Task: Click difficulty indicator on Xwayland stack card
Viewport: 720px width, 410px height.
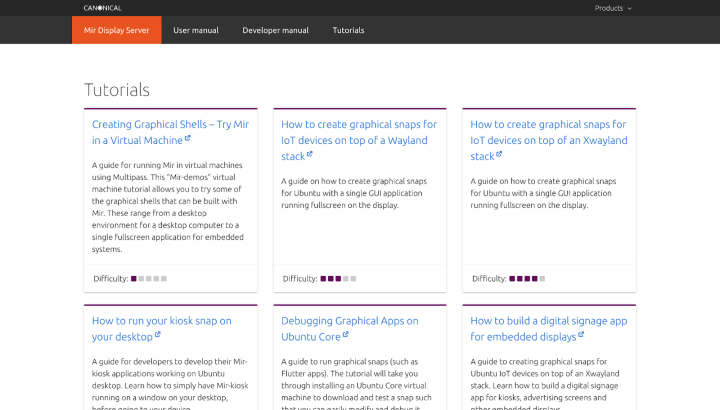Action: [527, 279]
